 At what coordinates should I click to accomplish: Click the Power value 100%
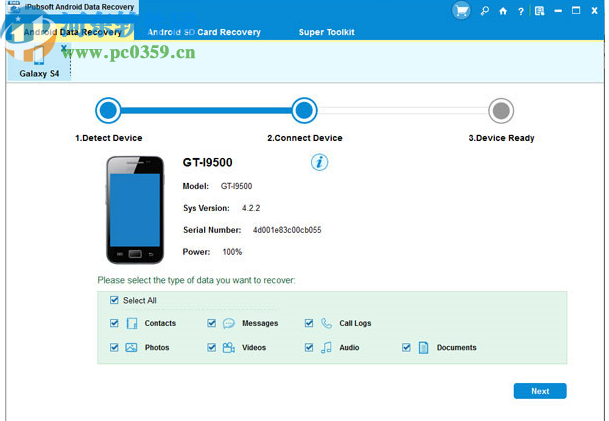pyautogui.click(x=232, y=252)
